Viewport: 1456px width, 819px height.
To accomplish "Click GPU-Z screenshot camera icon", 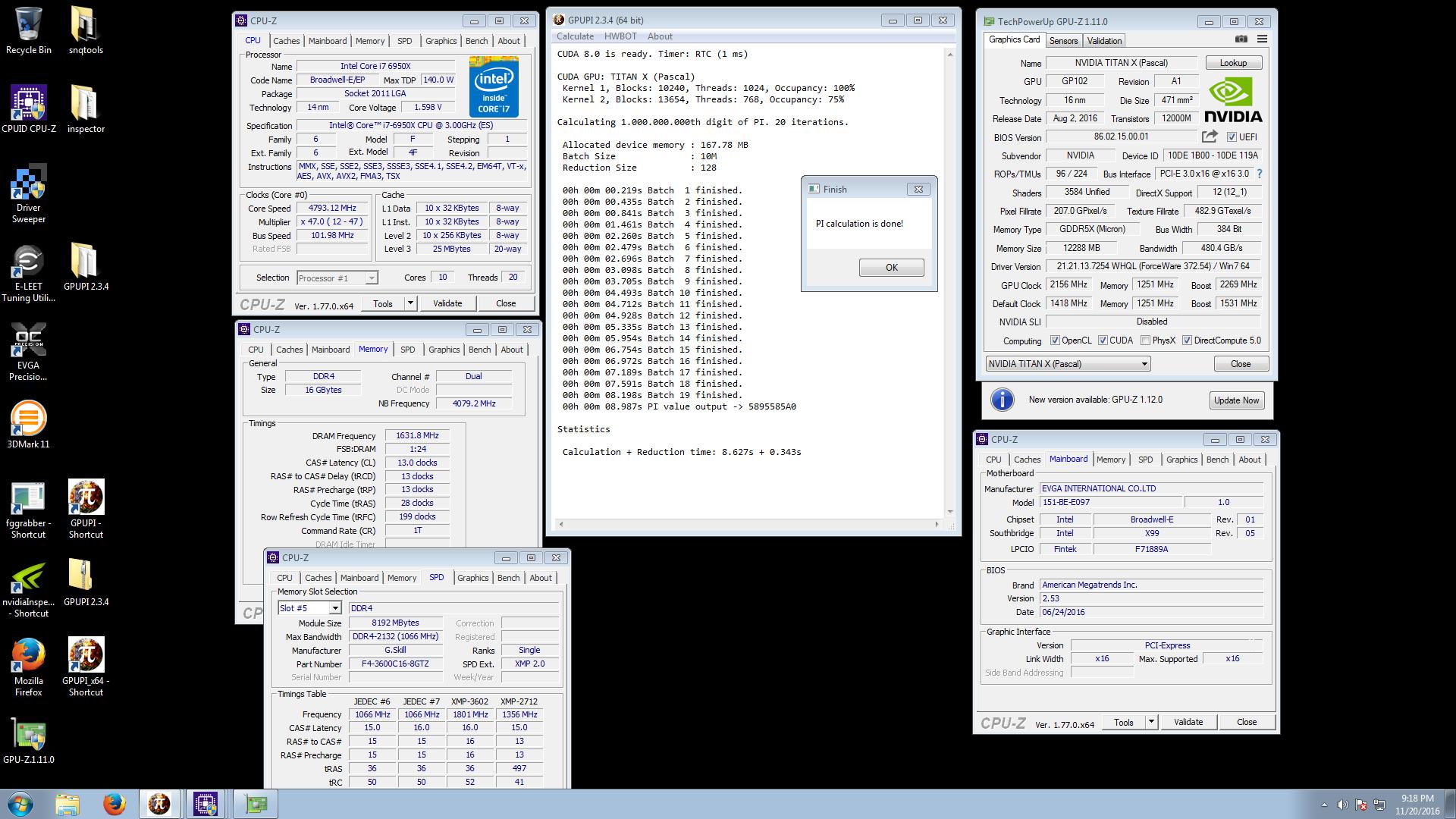I will [x=1241, y=39].
